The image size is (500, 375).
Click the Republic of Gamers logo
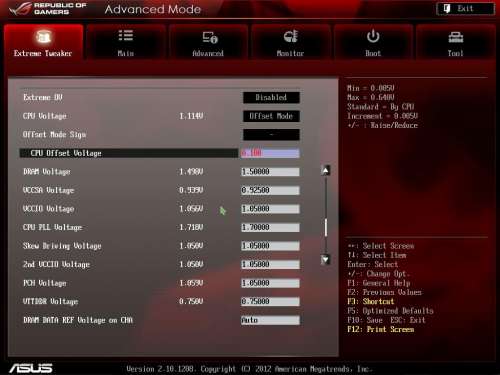click(49, 9)
